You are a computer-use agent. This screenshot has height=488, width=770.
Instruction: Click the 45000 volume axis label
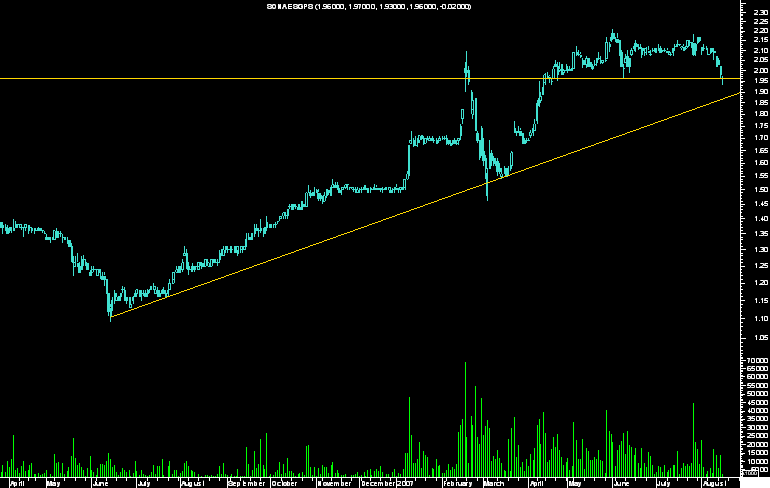pyautogui.click(x=758, y=402)
